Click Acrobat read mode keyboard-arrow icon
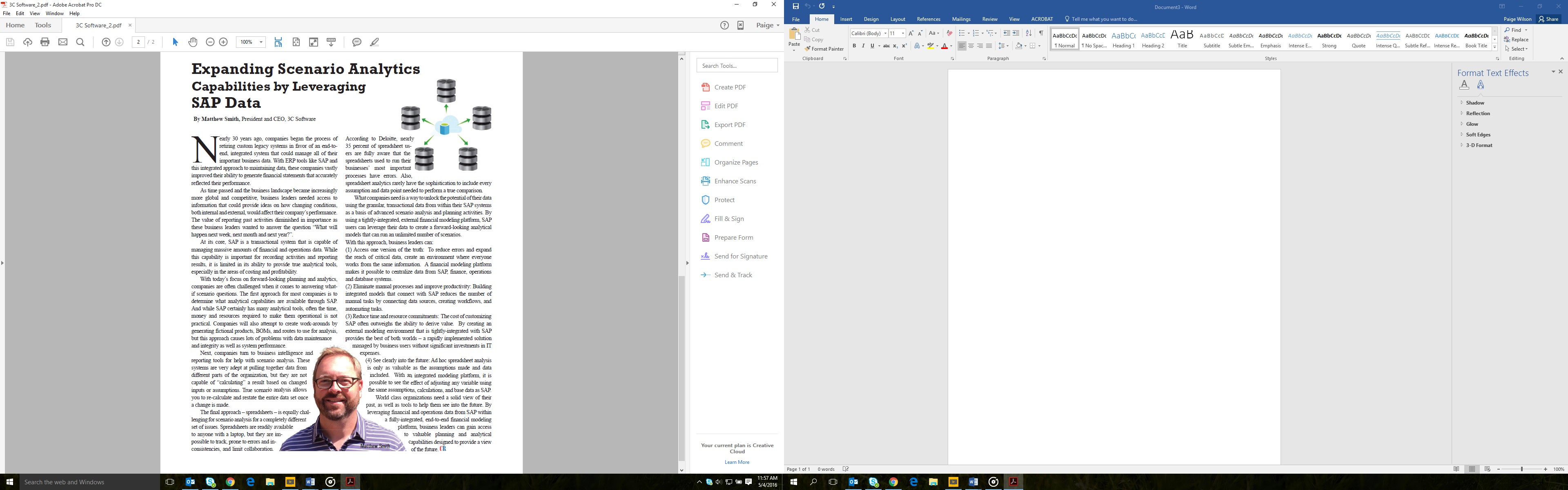1568x490 pixels. pyautogui.click(x=331, y=42)
